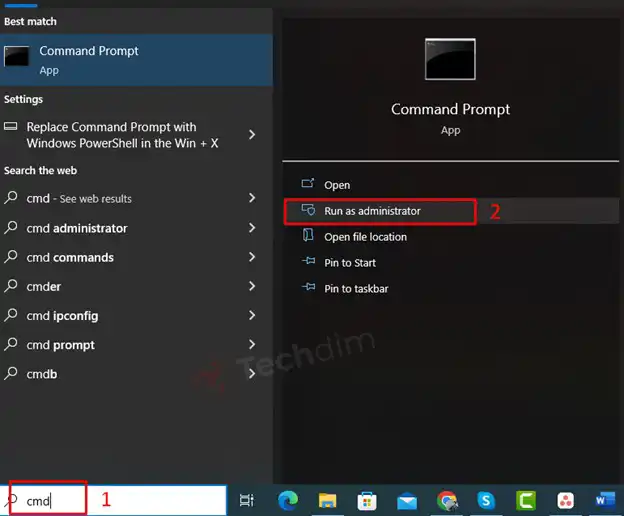
Task: Expand the 'cmd ipconfig' suggestion chevron
Action: (252, 315)
